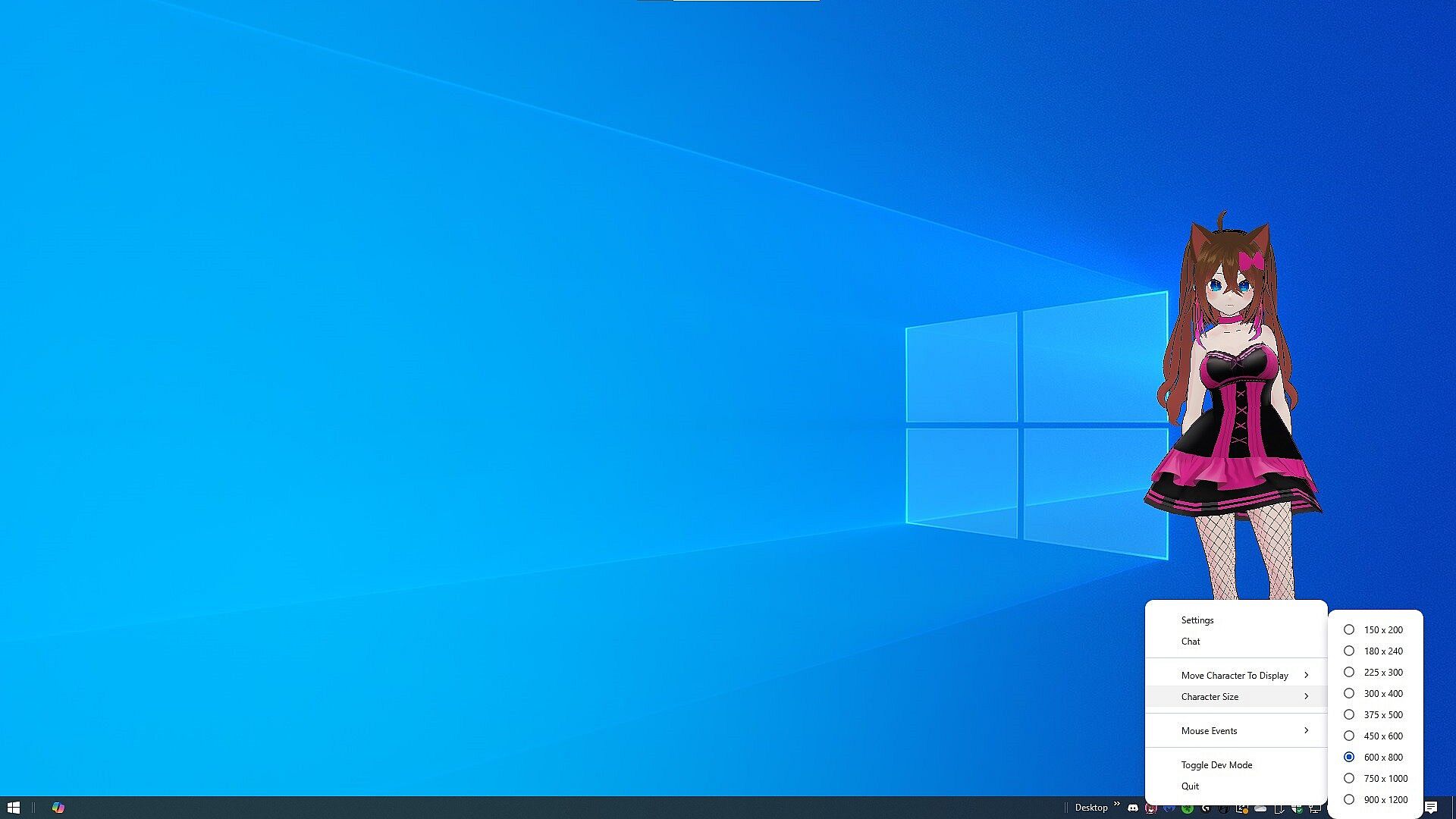The image size is (1456, 819).
Task: Click Toggle Dev Mode
Action: click(x=1216, y=765)
